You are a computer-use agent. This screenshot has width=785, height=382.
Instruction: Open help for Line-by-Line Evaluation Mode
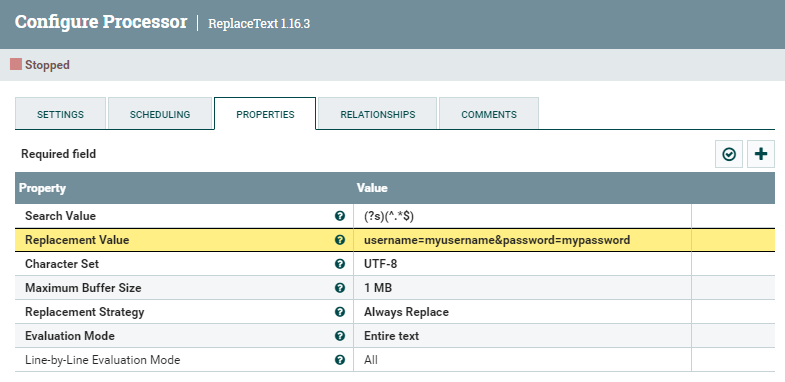coord(340,360)
